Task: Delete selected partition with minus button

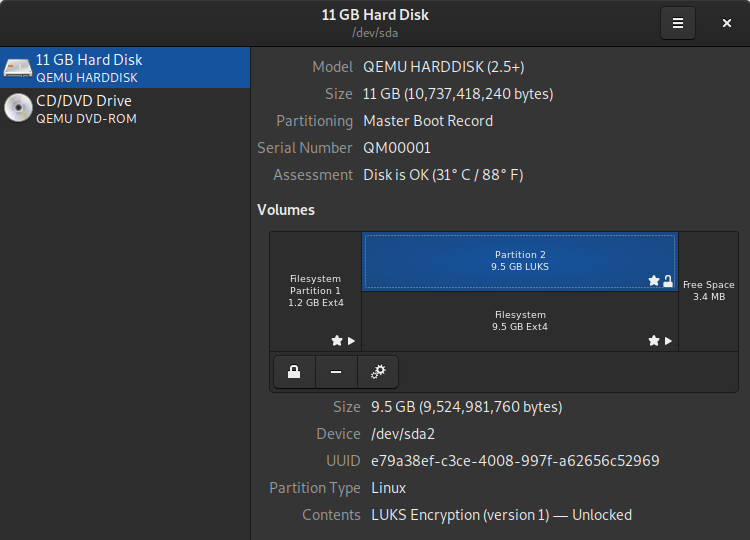Action: tap(336, 372)
